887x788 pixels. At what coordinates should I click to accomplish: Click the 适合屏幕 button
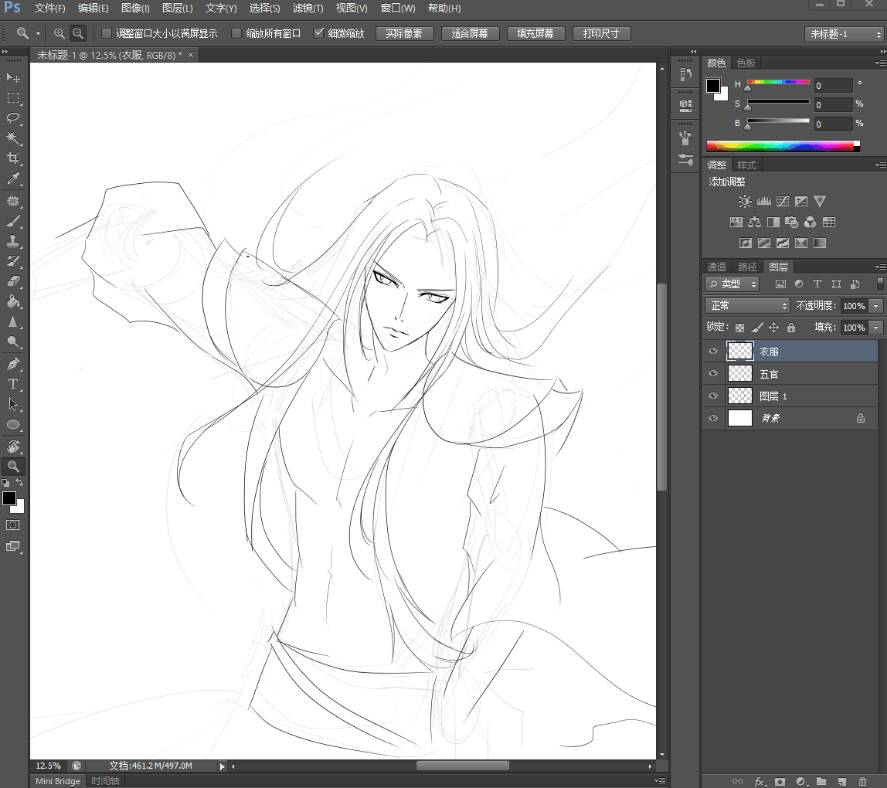click(470, 33)
